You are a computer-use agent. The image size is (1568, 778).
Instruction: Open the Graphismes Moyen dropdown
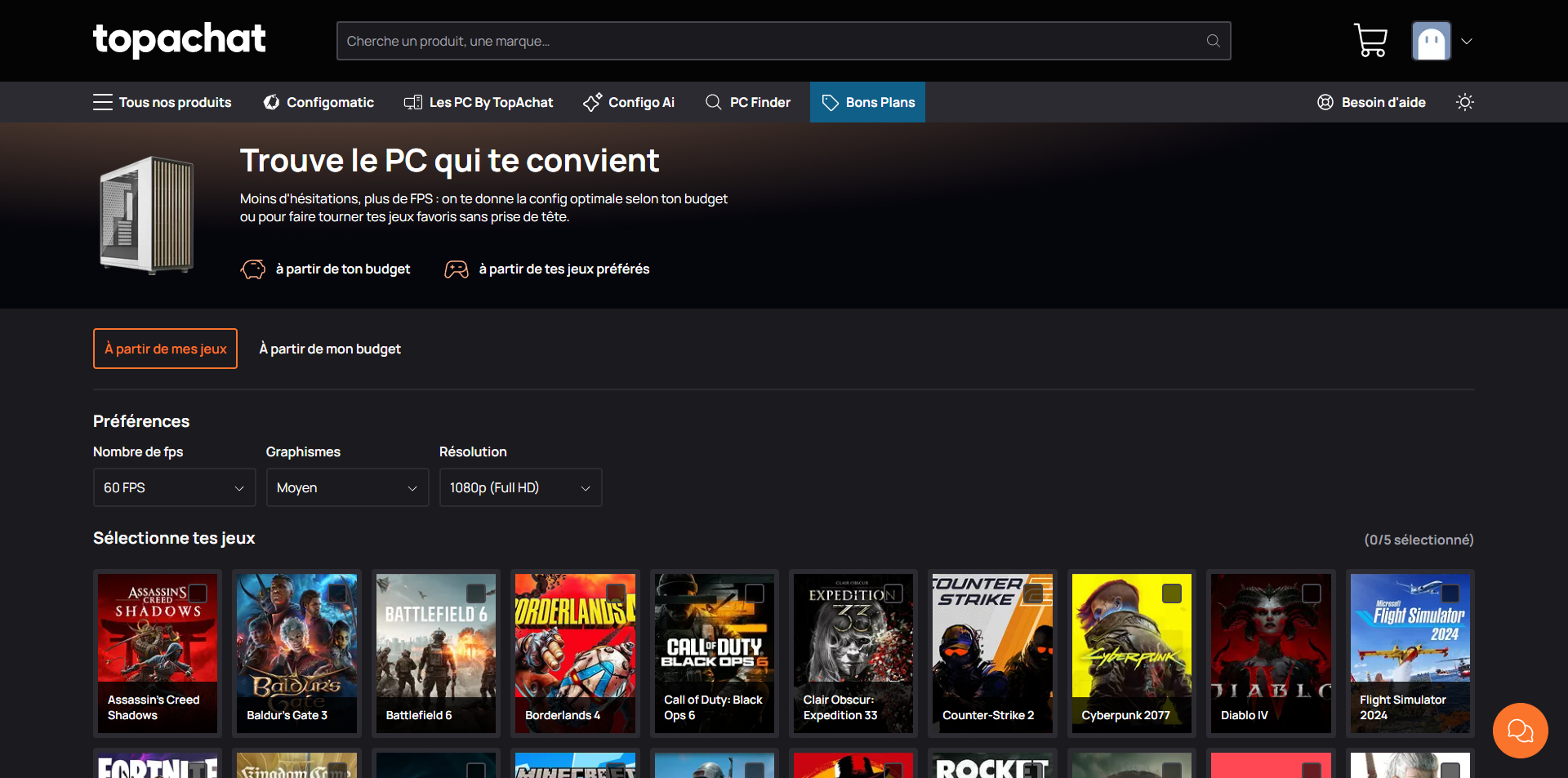click(x=347, y=487)
